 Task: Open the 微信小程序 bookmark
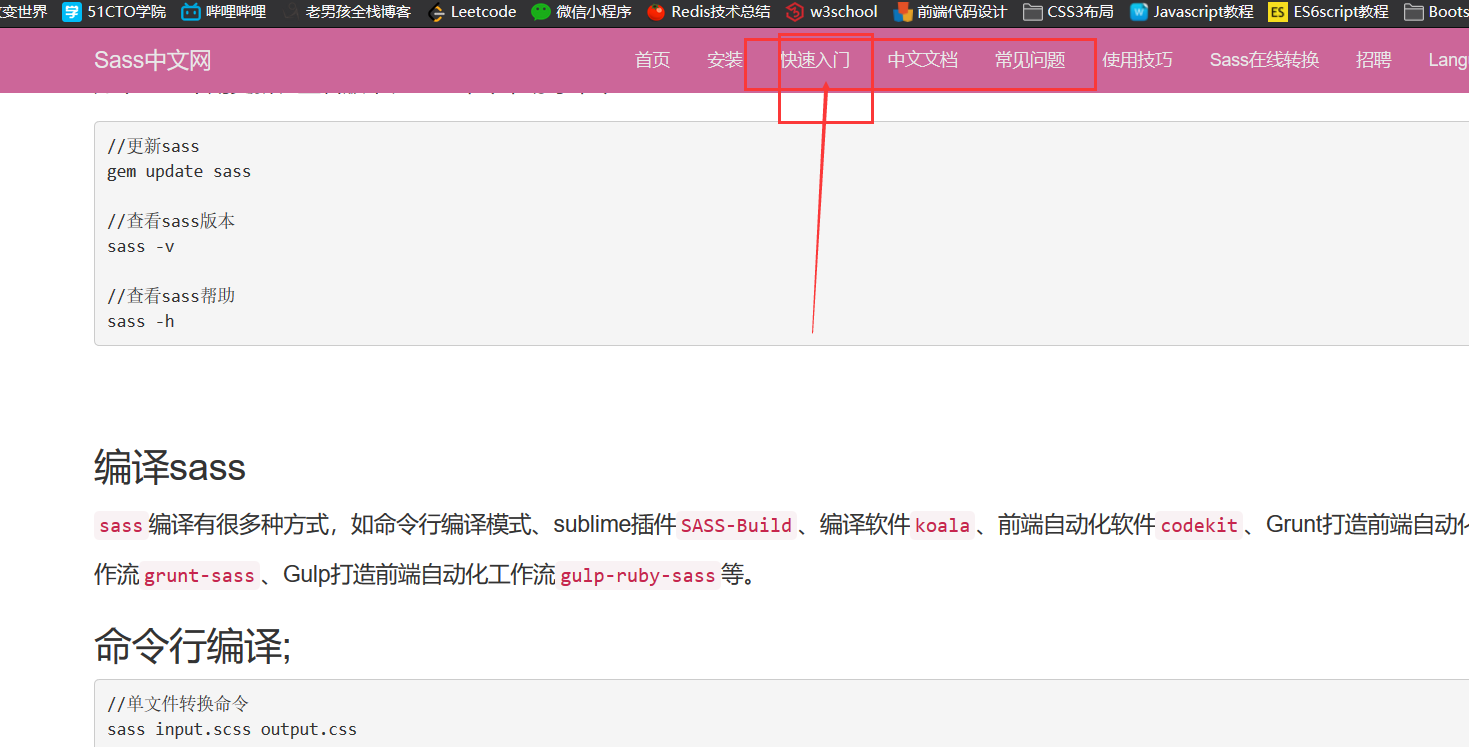click(581, 12)
